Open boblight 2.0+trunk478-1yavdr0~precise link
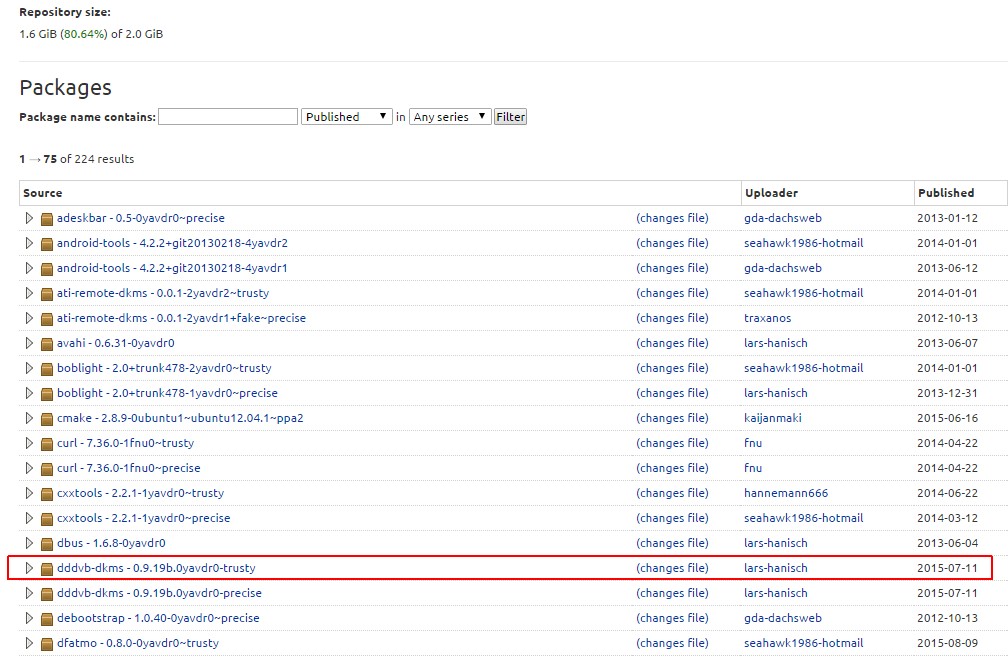1008x657 pixels. [x=167, y=393]
